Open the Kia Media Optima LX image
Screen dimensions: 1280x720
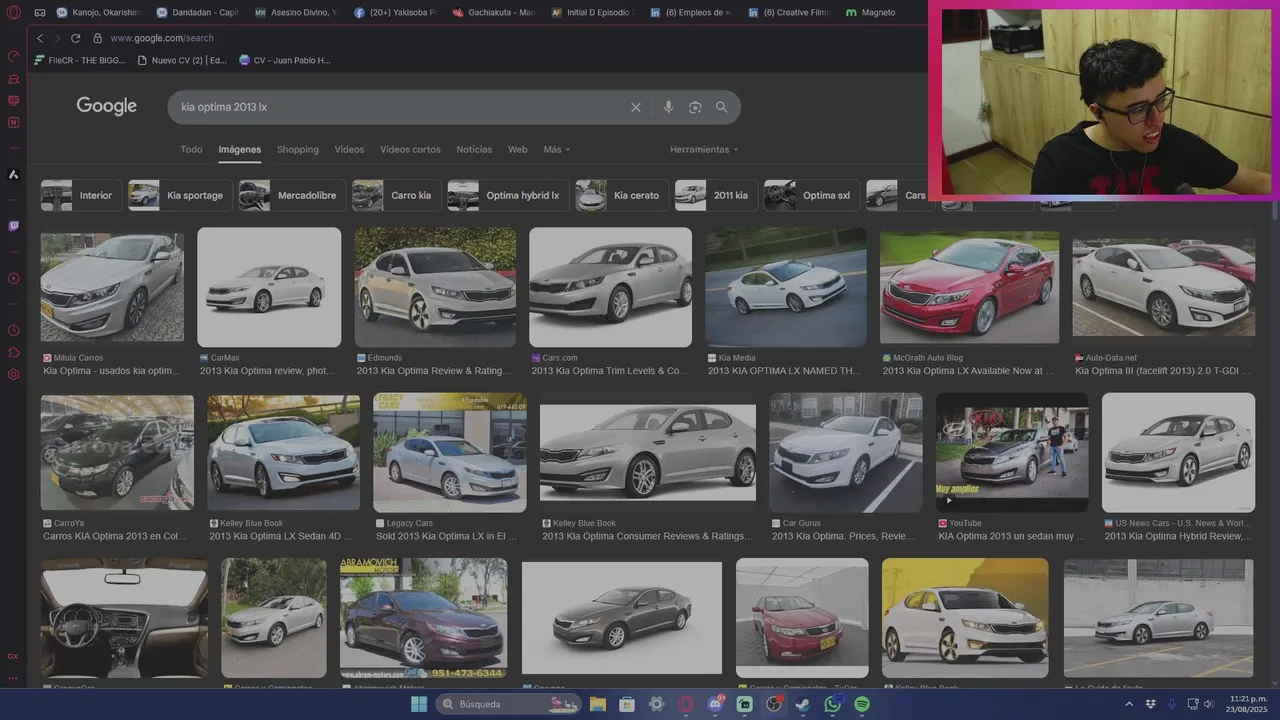[x=786, y=287]
